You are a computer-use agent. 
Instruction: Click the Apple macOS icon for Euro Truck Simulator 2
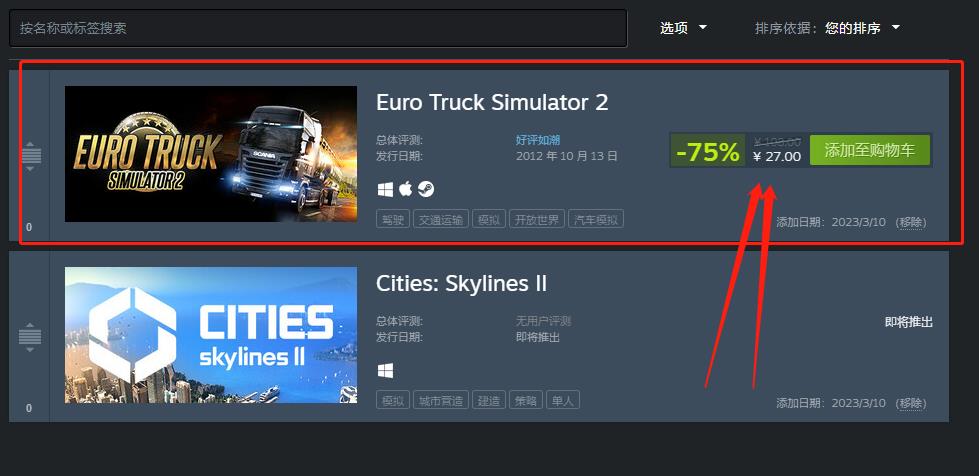pyautogui.click(x=406, y=189)
